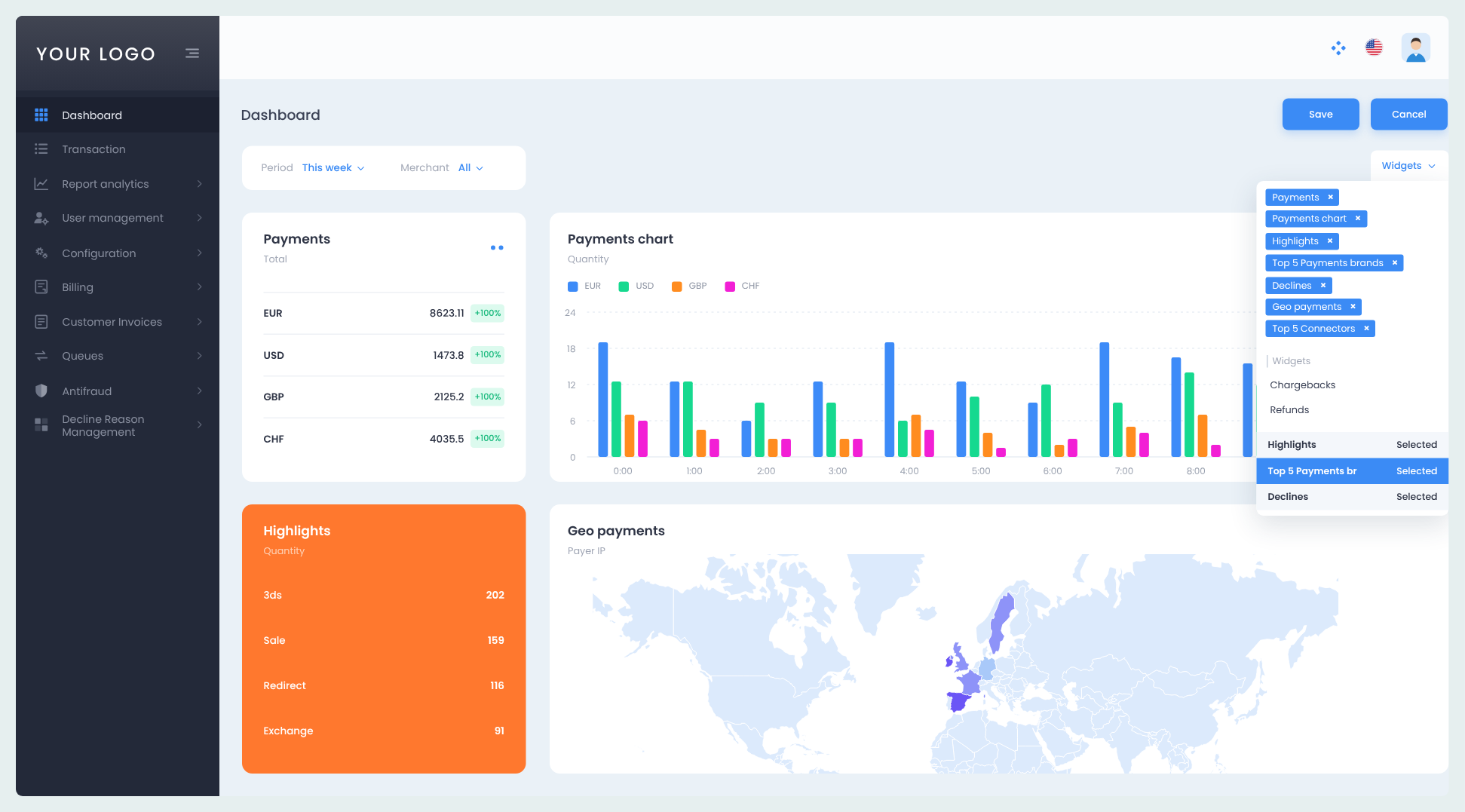Open the Merchant All dropdown

coord(470,168)
